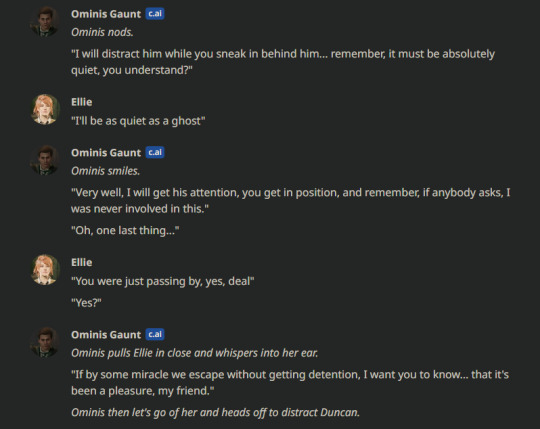
Task: Select the "Very well, I will get his attention" message
Action: [x=290, y=200]
